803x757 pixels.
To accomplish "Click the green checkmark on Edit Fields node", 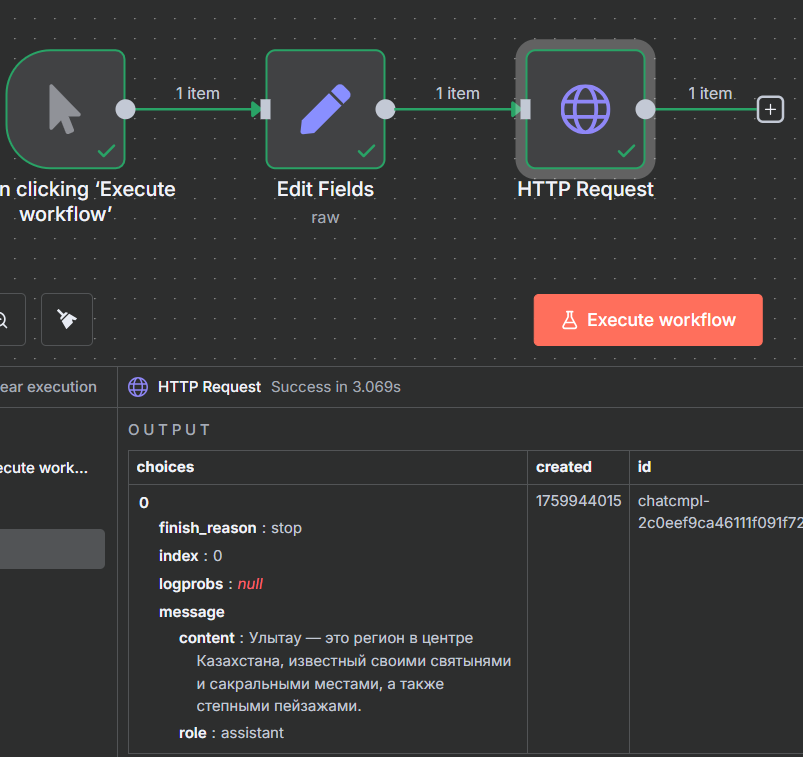I will (x=366, y=151).
